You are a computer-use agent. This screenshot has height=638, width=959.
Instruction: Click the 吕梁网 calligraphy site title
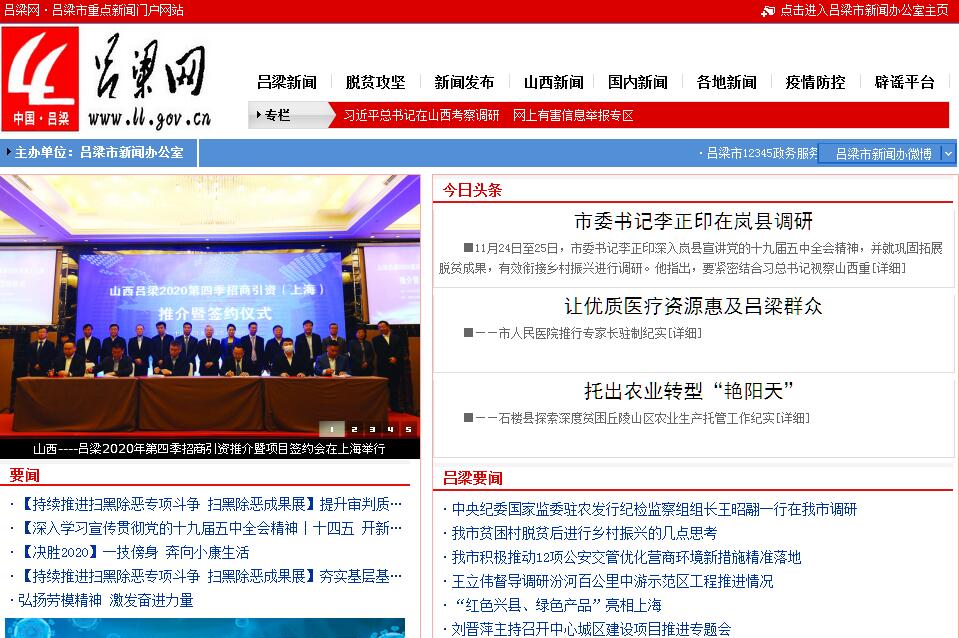pos(150,68)
